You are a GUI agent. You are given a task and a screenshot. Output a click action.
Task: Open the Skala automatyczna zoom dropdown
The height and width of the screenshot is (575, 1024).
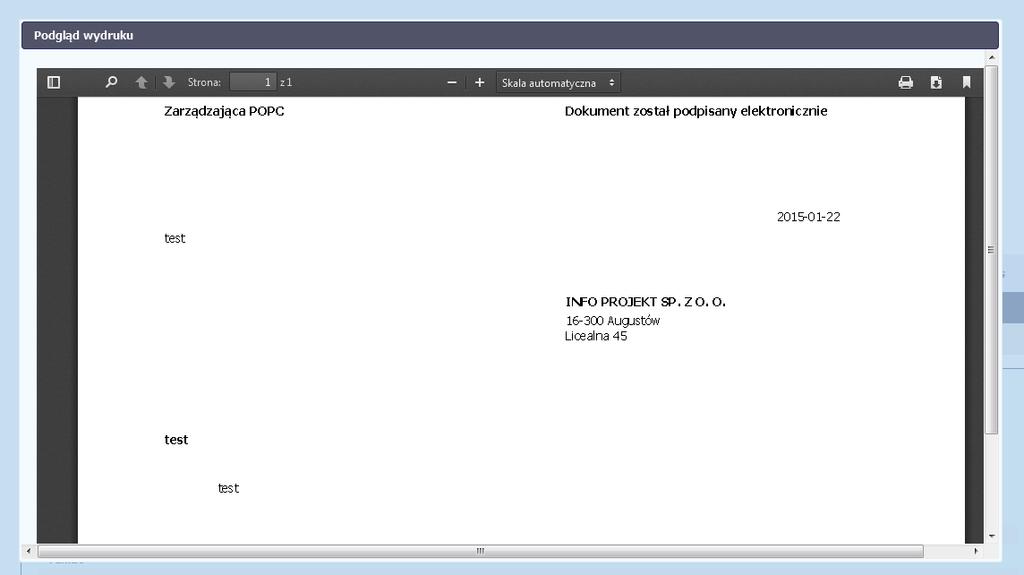[558, 83]
